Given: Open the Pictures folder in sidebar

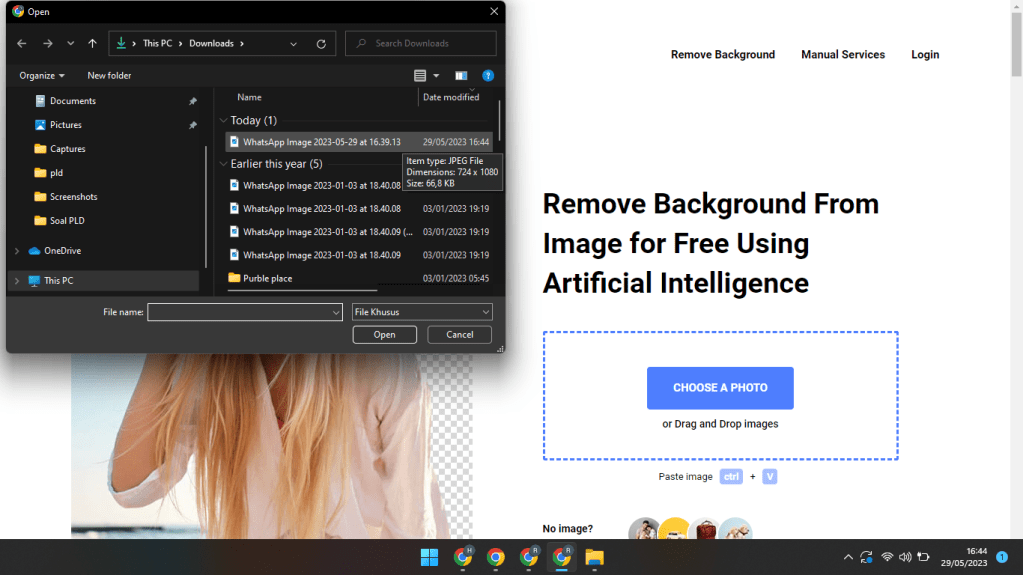Looking at the screenshot, I should [x=66, y=125].
